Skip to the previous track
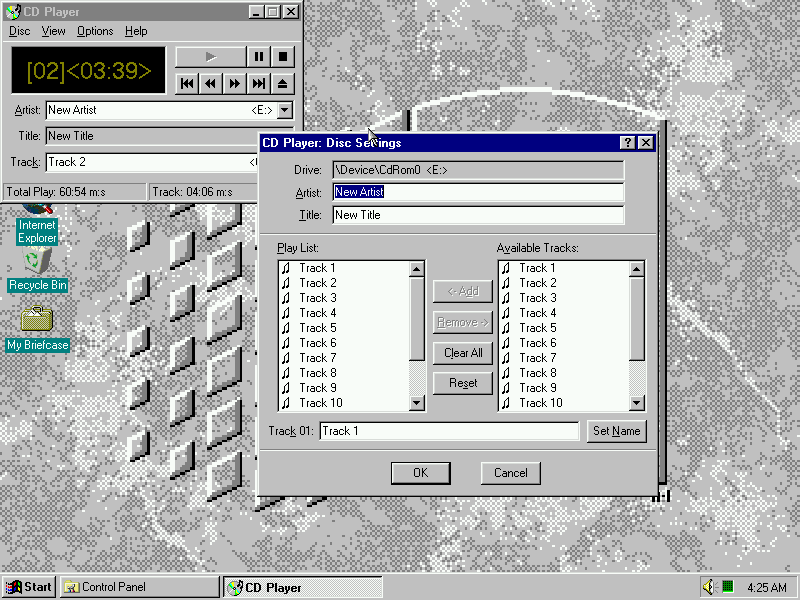Viewport: 800px width, 600px height. [x=187, y=83]
